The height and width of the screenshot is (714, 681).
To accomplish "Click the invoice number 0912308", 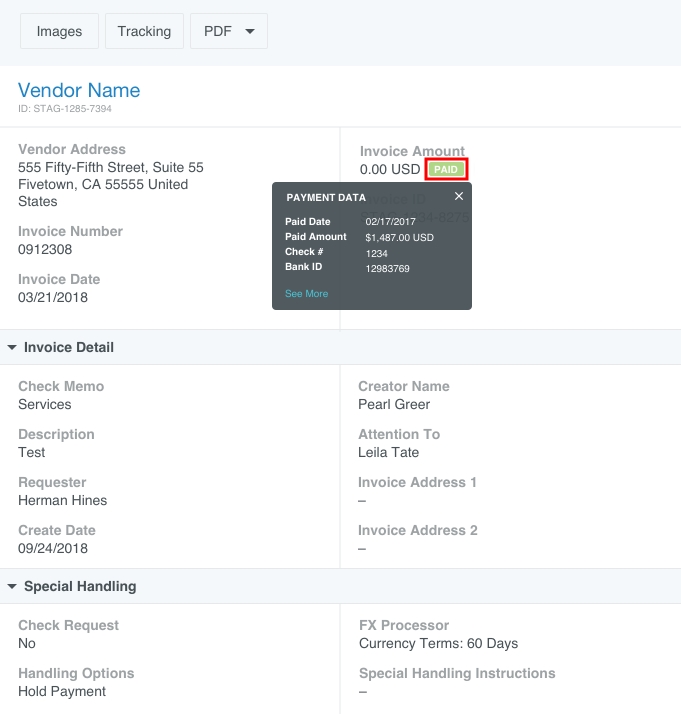I will (45, 250).
